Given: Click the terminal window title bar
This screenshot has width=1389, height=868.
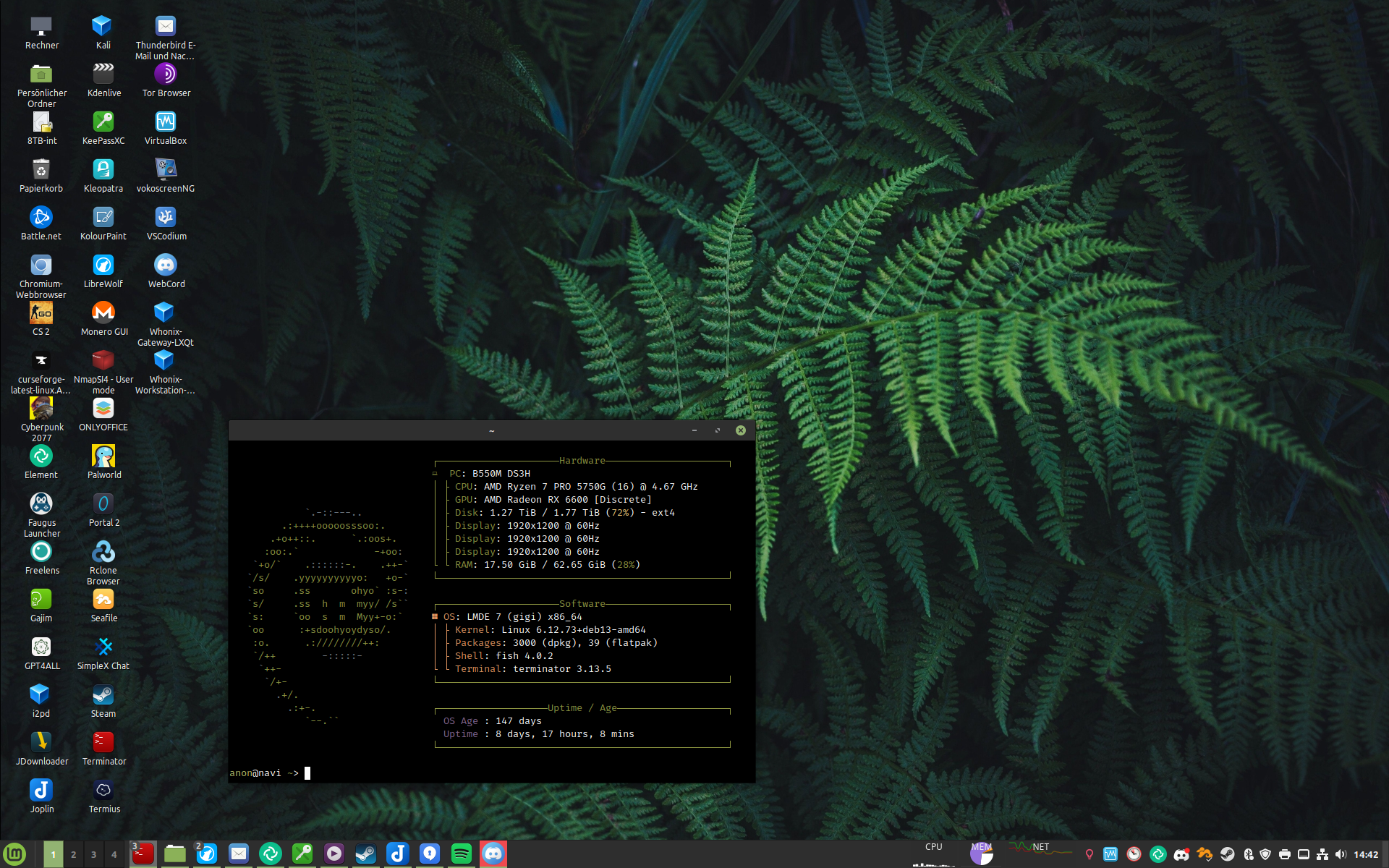Looking at the screenshot, I should 492,430.
